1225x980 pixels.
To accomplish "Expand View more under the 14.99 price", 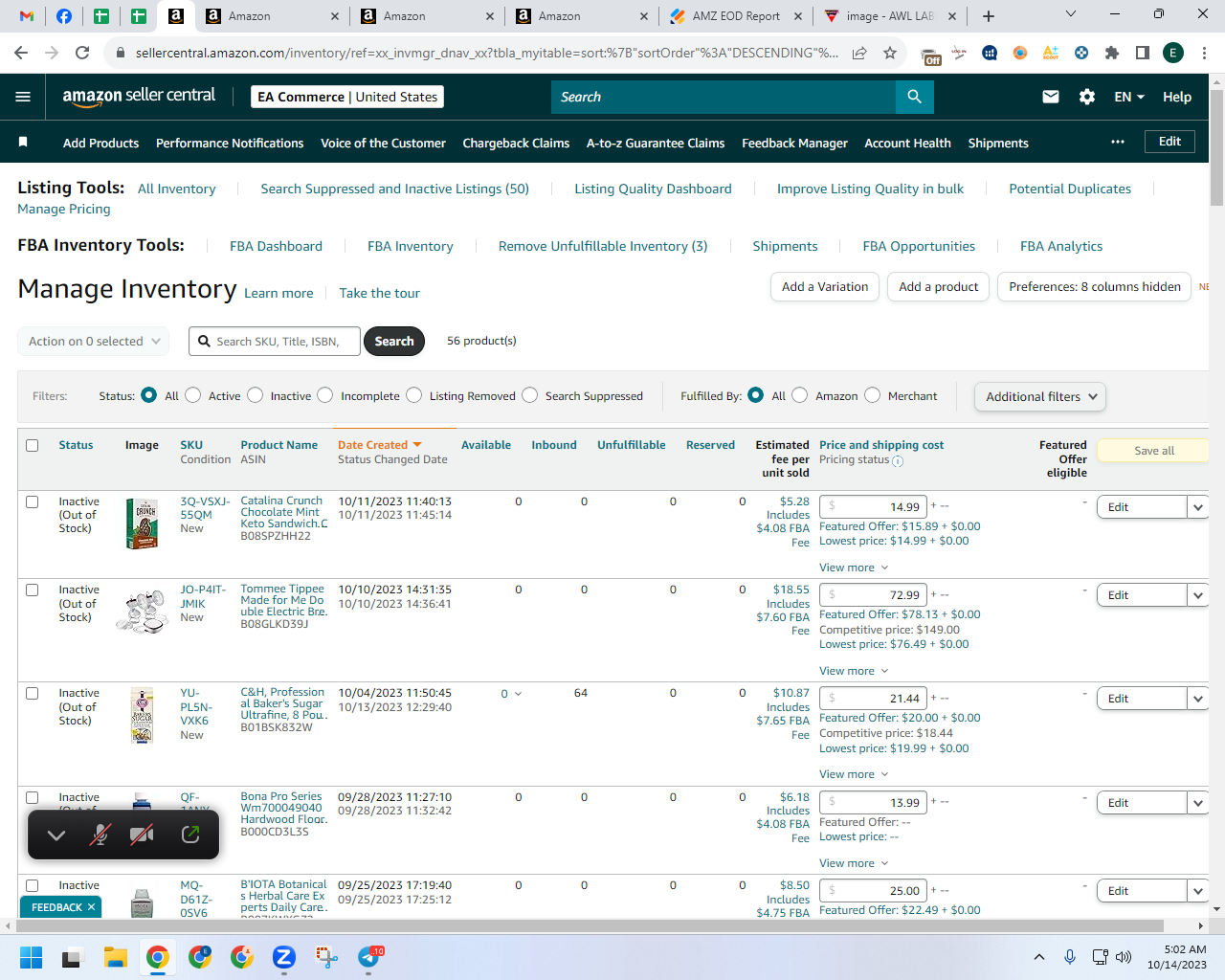I will [854, 568].
